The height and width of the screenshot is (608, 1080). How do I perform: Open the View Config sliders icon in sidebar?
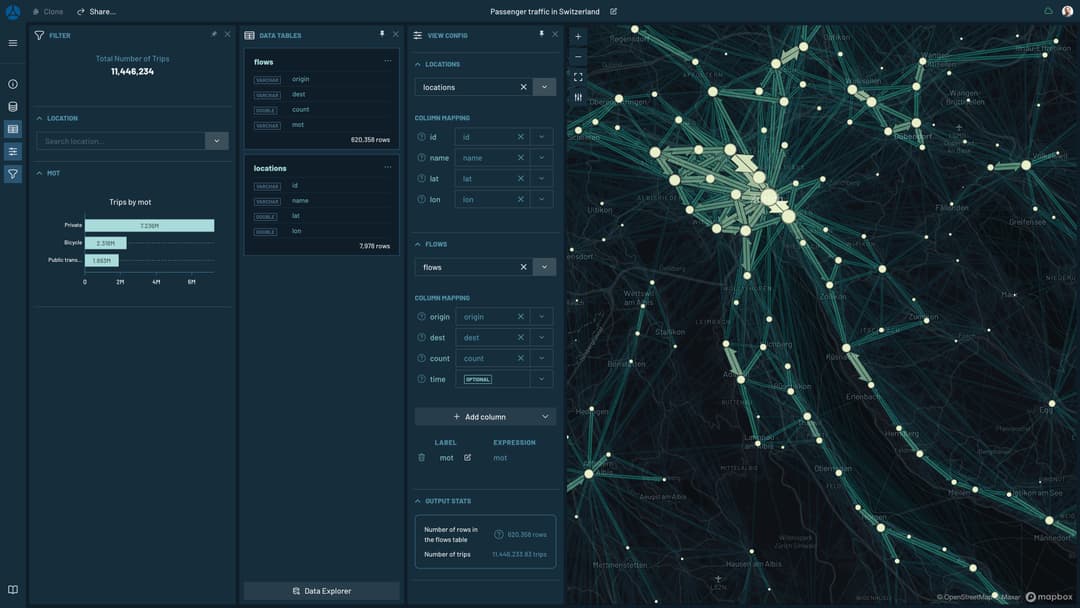[11, 149]
